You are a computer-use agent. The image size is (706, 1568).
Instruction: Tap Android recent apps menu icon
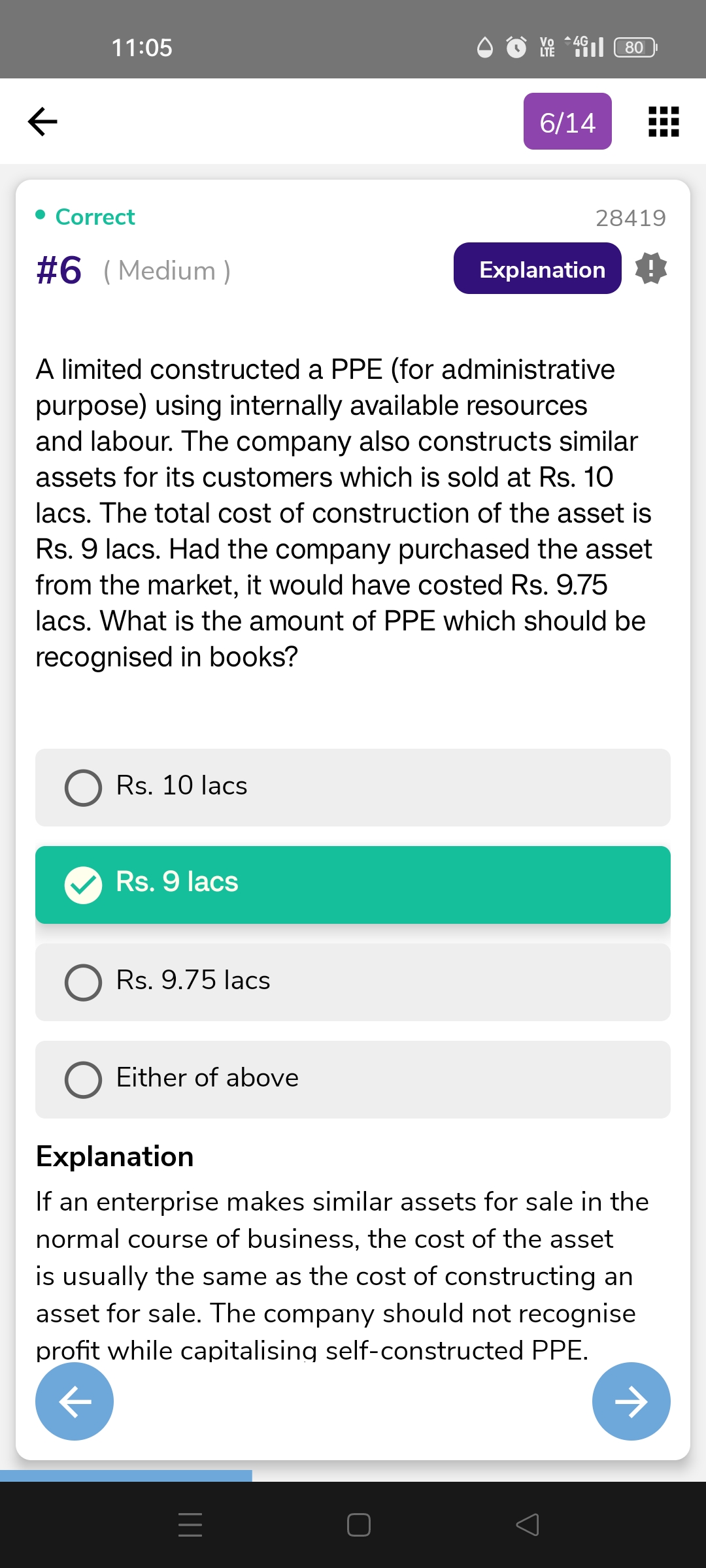click(x=190, y=1524)
